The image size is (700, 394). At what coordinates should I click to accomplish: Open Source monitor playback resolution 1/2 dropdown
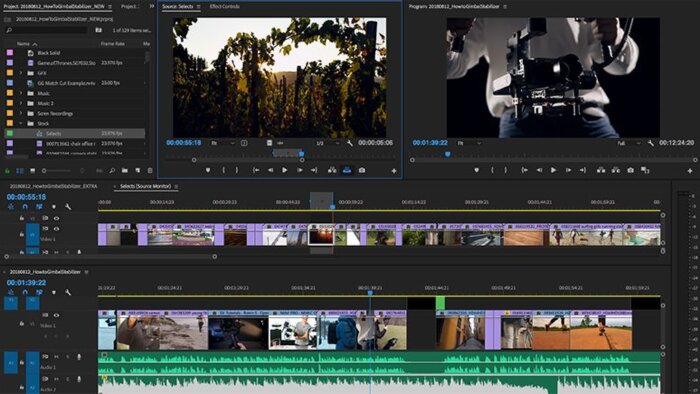327,143
